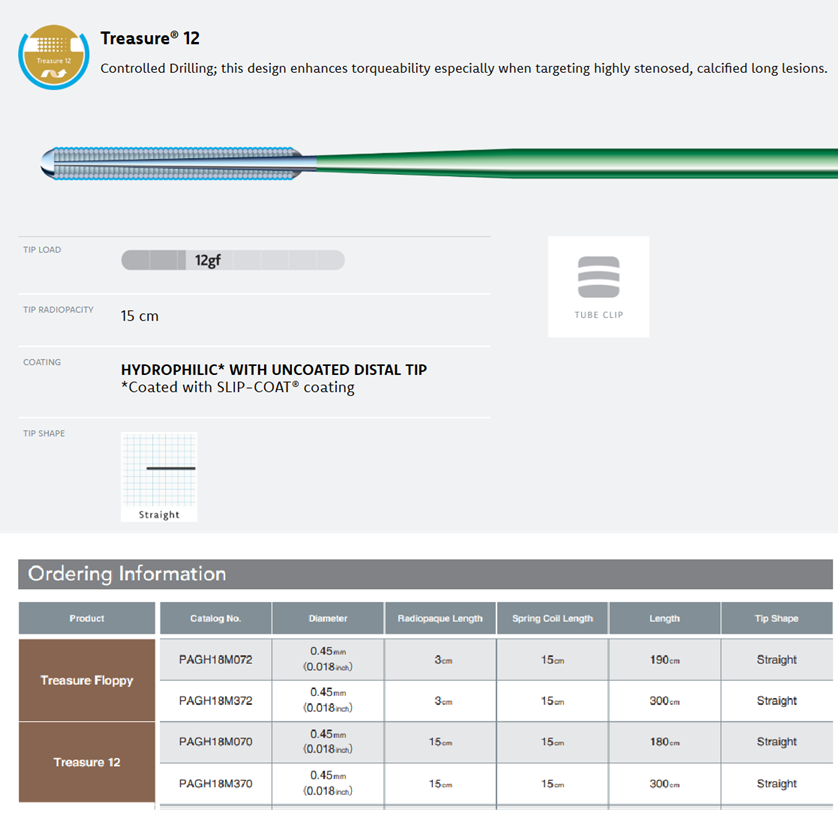Click catalog number PAGH18M072
838x826 pixels.
pos(215,660)
